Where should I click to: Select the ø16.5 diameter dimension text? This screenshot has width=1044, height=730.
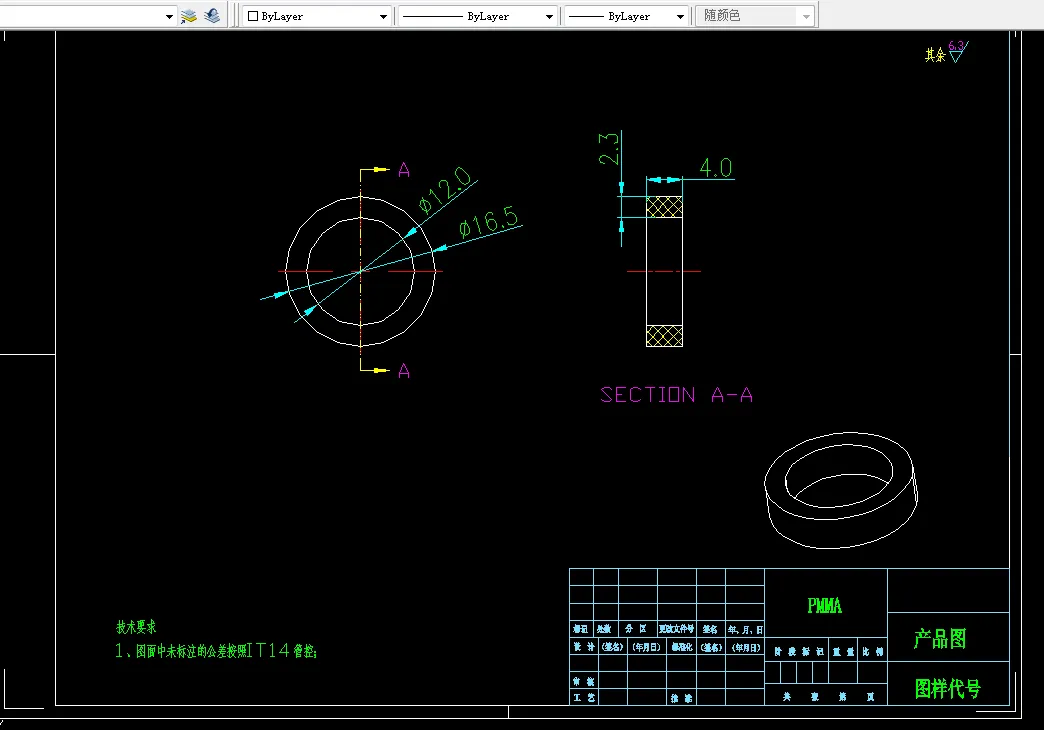pyautogui.click(x=488, y=222)
